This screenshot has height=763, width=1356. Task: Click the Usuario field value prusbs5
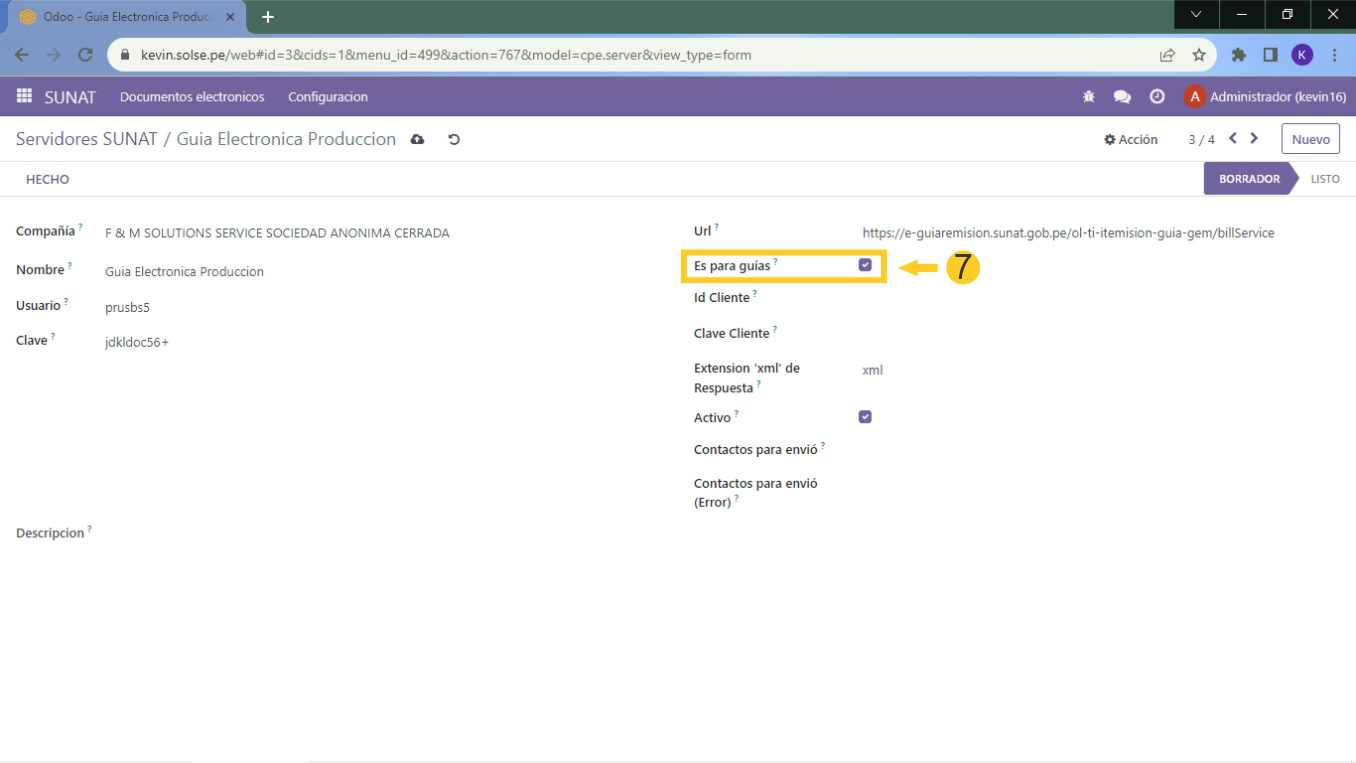click(x=127, y=307)
